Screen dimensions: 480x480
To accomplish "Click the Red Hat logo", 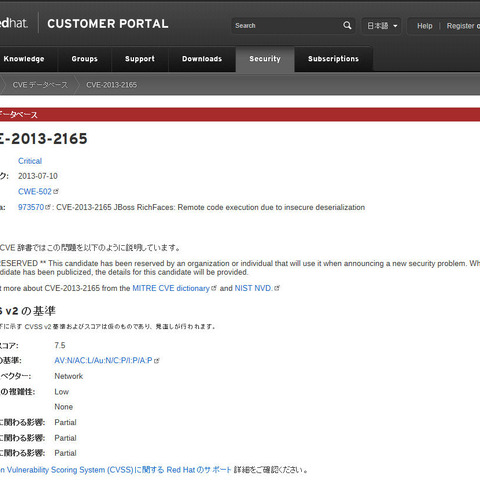I will coord(14,23).
